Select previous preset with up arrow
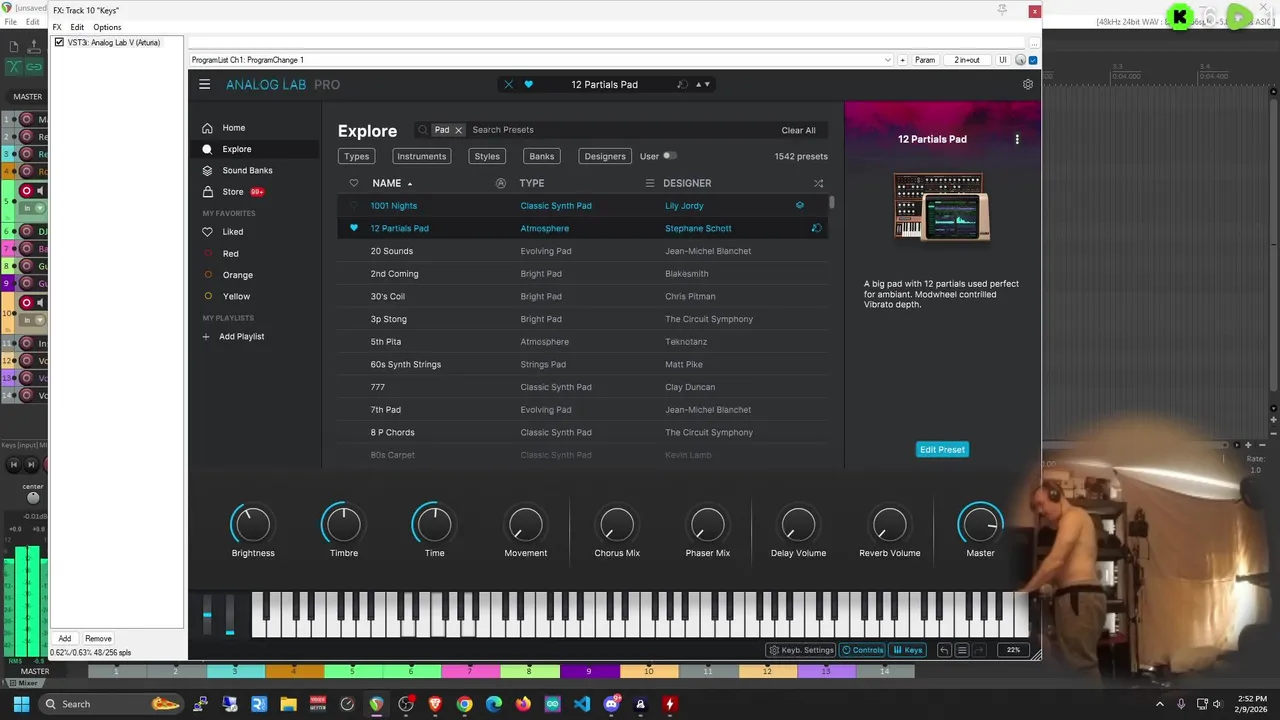 [x=699, y=85]
